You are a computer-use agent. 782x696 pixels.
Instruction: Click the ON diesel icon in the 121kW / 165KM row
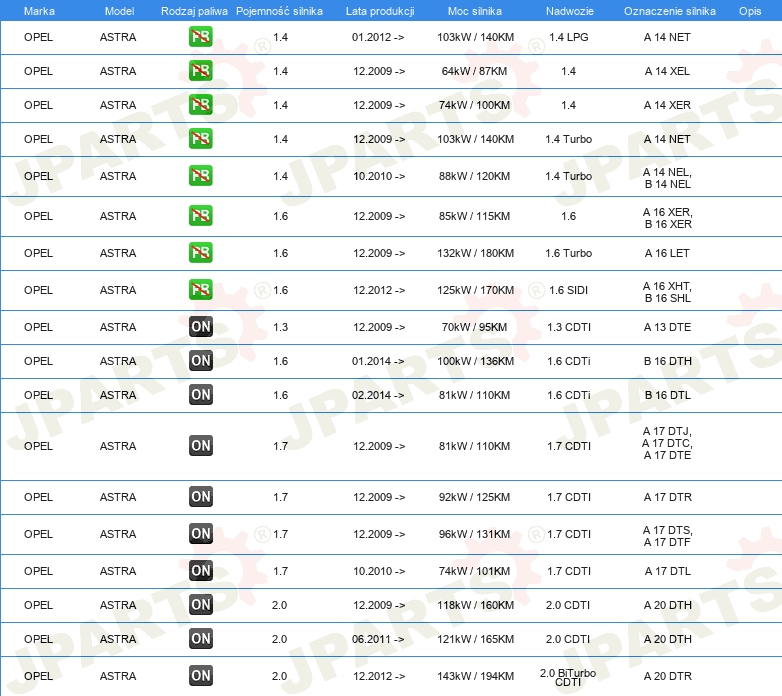click(201, 639)
